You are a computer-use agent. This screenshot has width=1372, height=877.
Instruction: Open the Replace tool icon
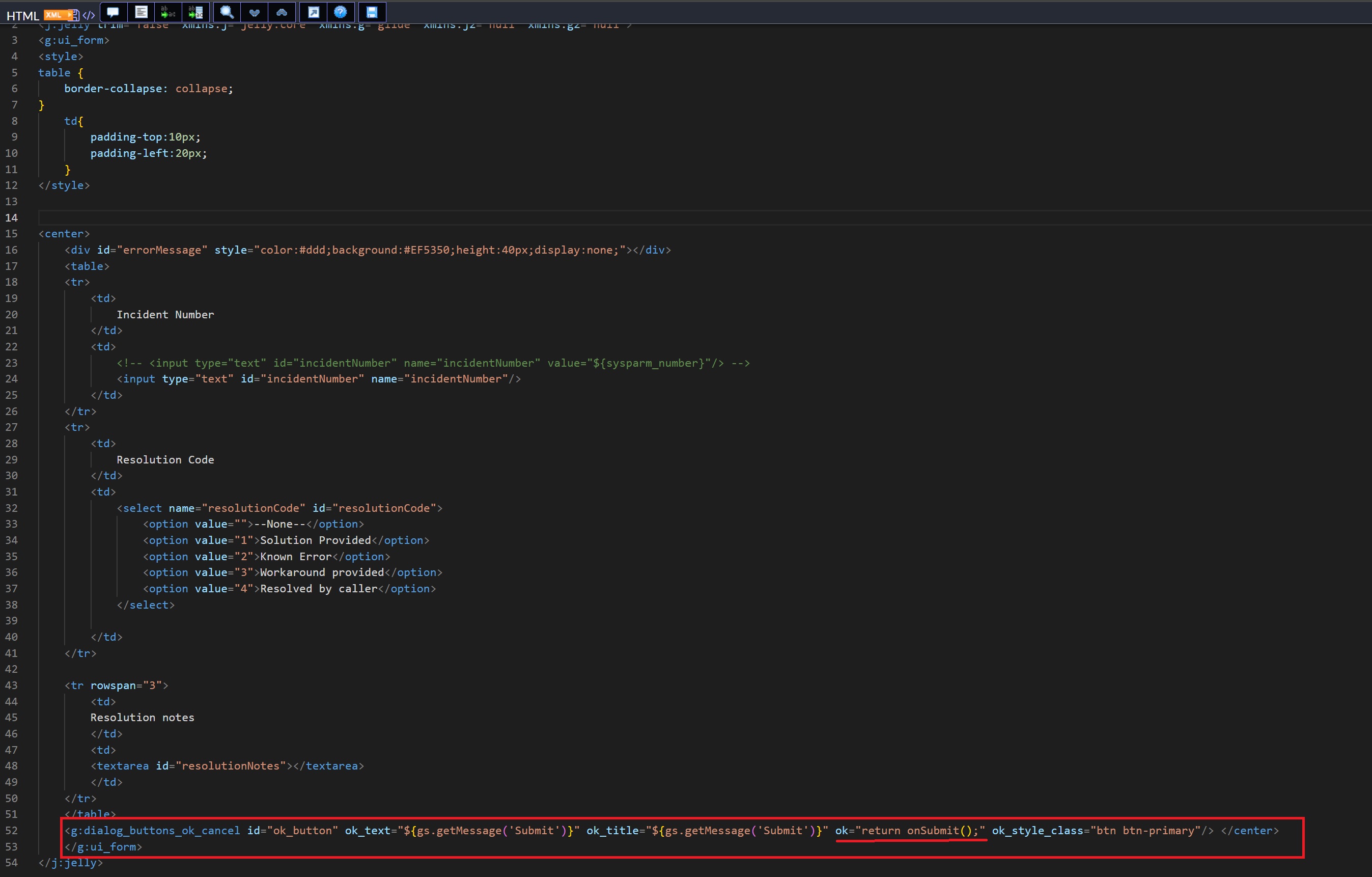pyautogui.click(x=168, y=12)
